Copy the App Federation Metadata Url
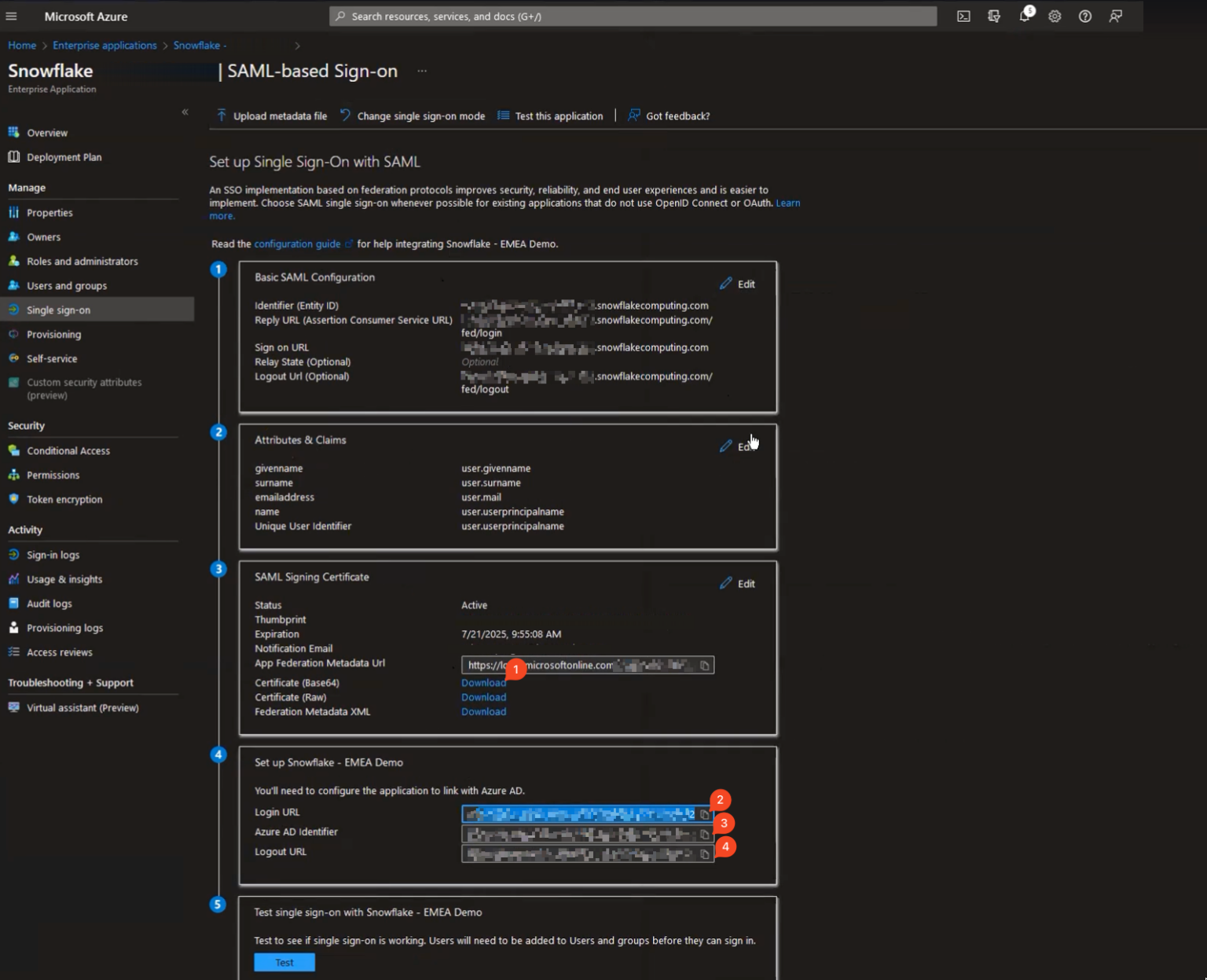Viewport: 1207px width, 980px height. (704, 665)
